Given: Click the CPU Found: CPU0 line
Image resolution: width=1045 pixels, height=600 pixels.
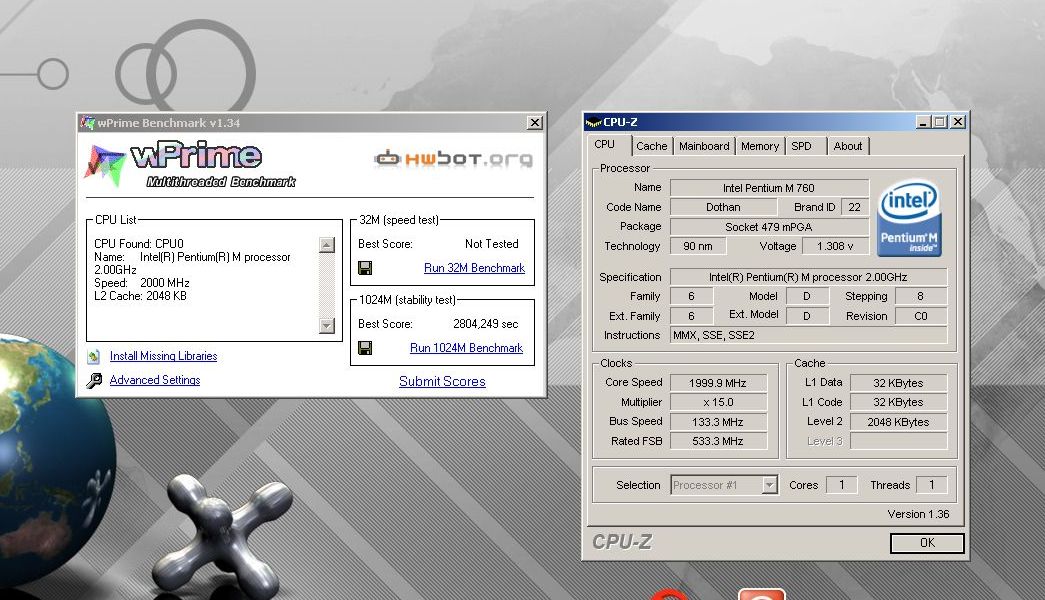Looking at the screenshot, I should [x=139, y=244].
